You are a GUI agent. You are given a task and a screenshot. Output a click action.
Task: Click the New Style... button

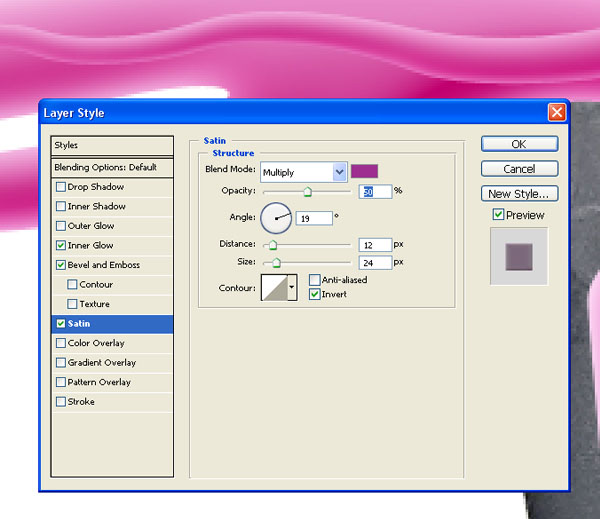point(519,194)
